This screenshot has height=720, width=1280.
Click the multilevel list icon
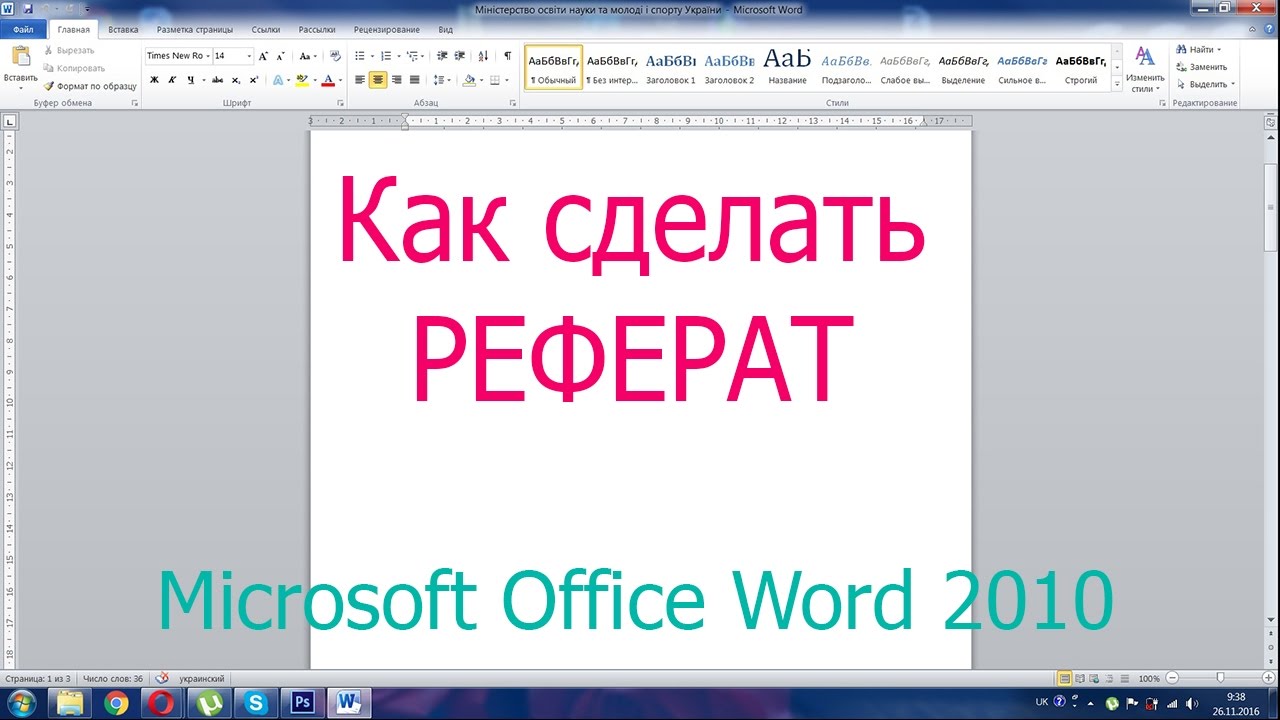click(412, 56)
